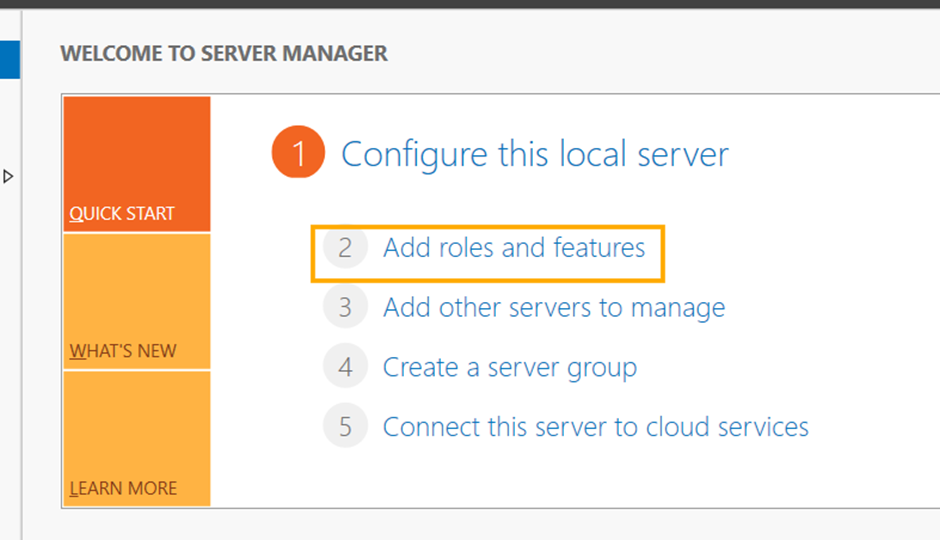Open Add roles and features

[x=514, y=248]
